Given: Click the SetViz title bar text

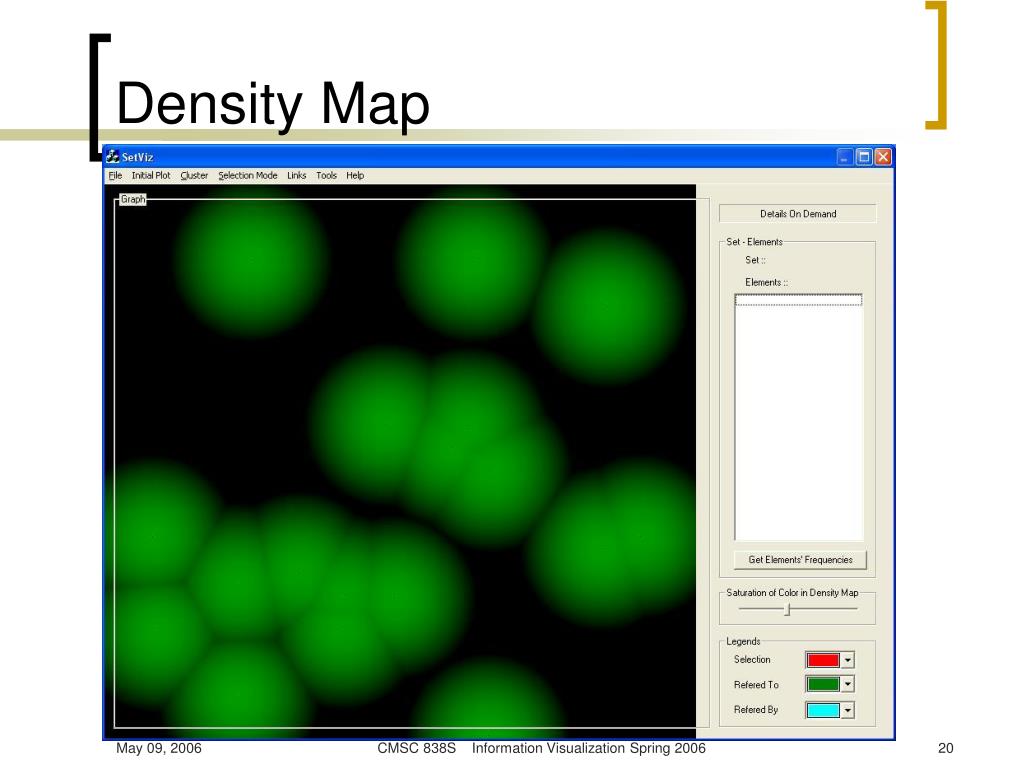Looking at the screenshot, I should tap(137, 157).
